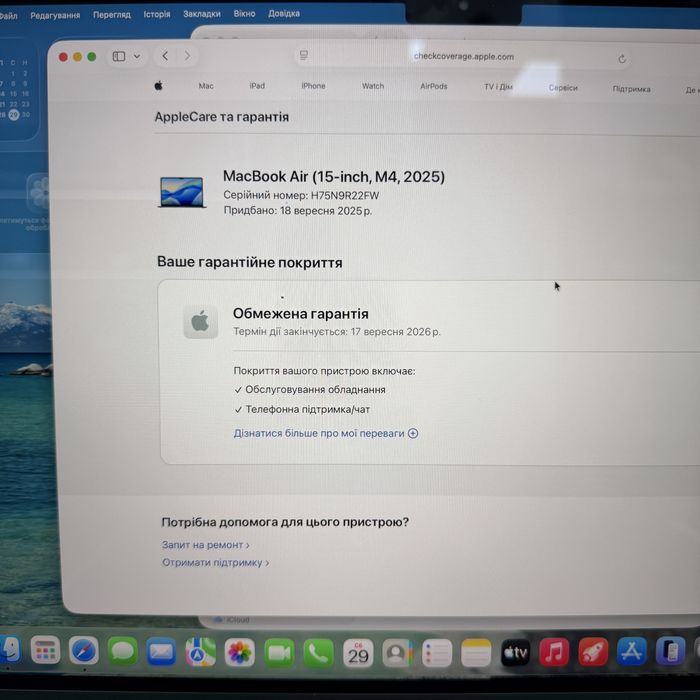Screen dimensions: 700x700
Task: Open the Довідка menu
Action: click(284, 13)
